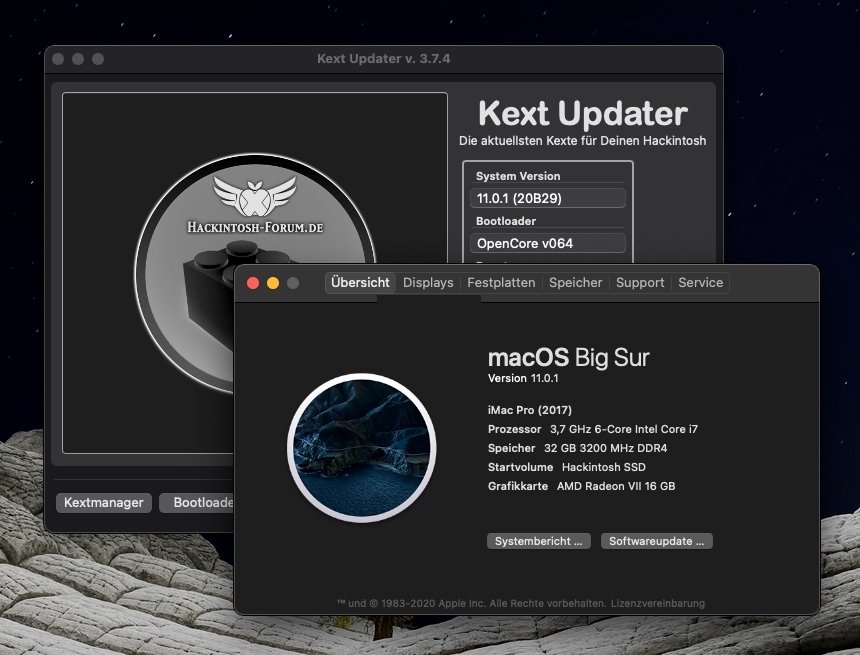This screenshot has height=655, width=860.
Task: Click the Startvolume Hackintosh SSD line
Action: pyautogui.click(x=567, y=467)
